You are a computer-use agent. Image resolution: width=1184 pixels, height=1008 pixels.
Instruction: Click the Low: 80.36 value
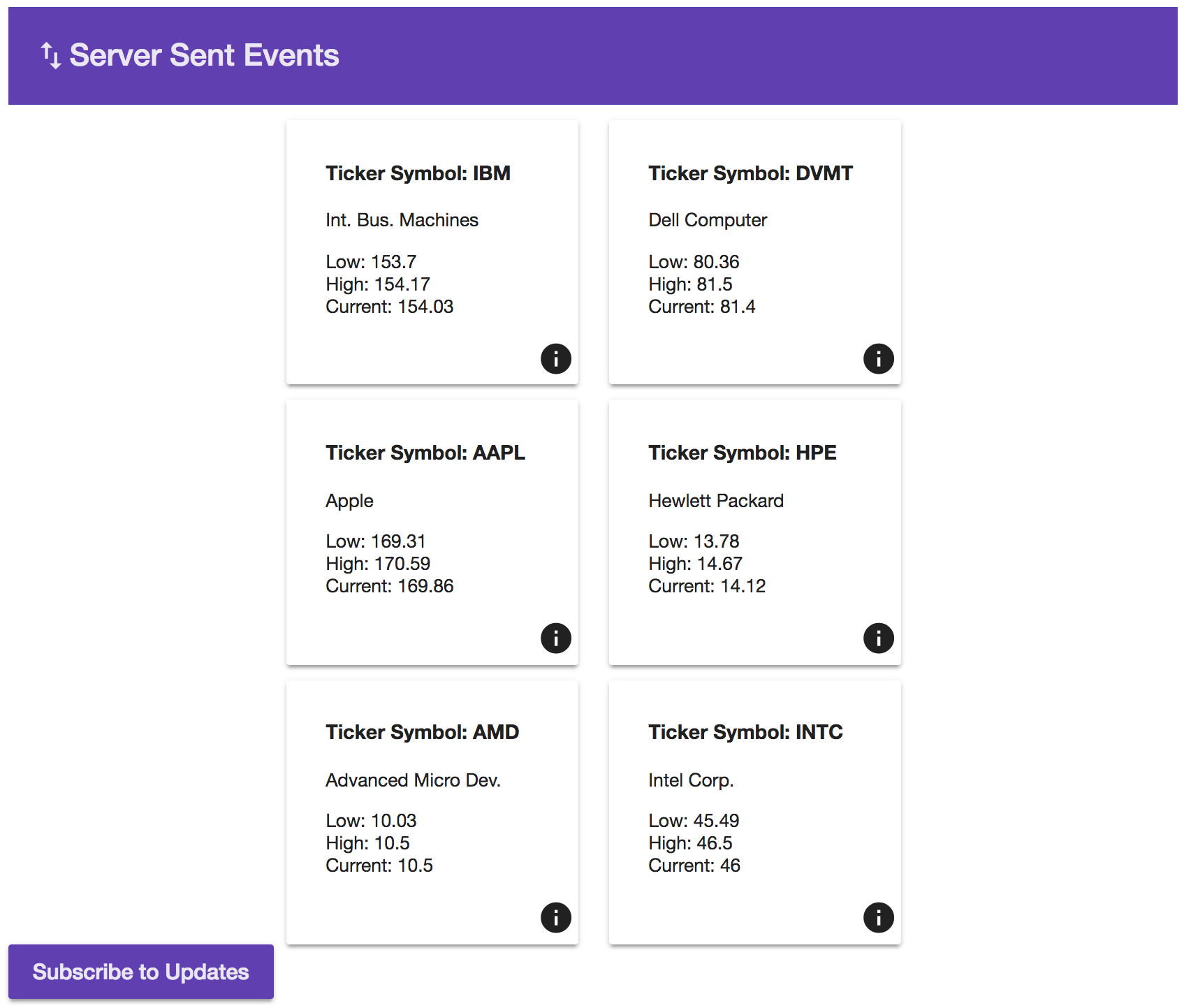point(694,262)
